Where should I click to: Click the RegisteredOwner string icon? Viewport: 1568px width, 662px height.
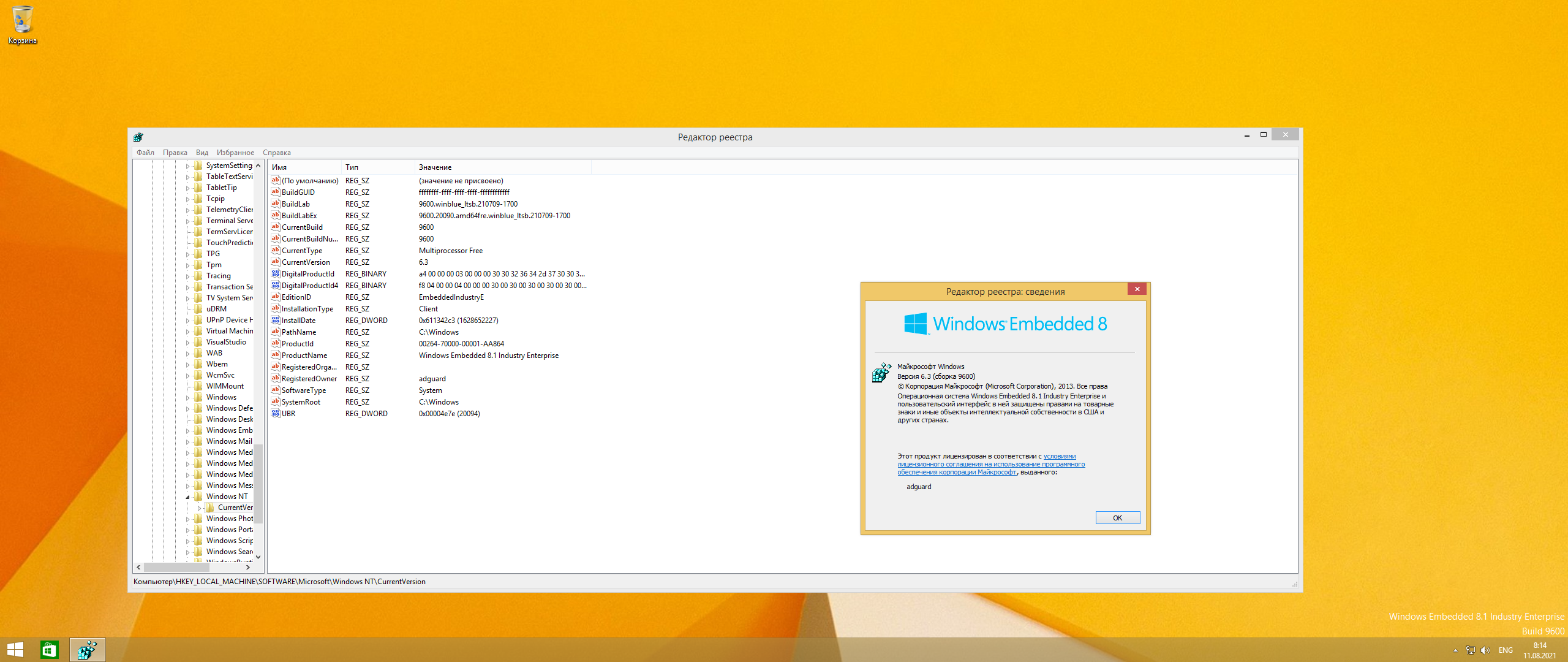coord(276,378)
